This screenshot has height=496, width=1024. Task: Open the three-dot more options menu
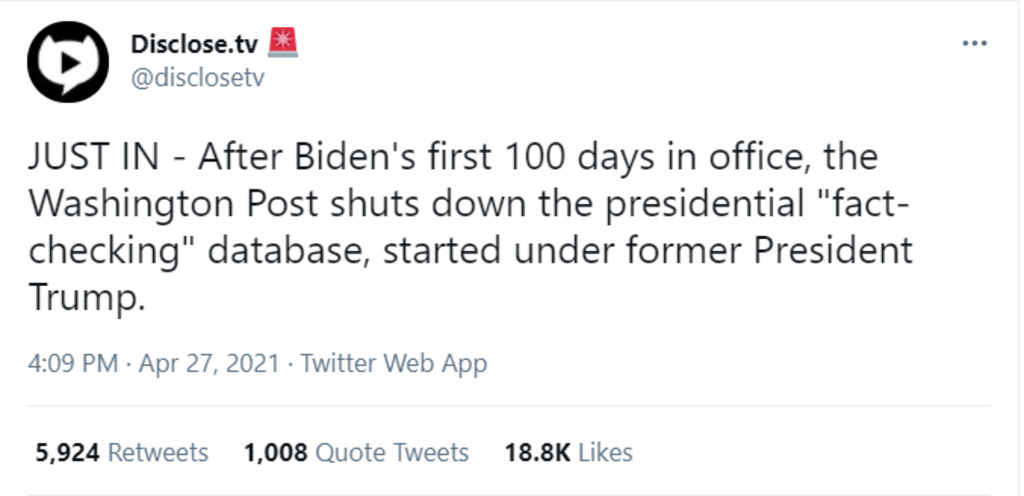pyautogui.click(x=974, y=44)
